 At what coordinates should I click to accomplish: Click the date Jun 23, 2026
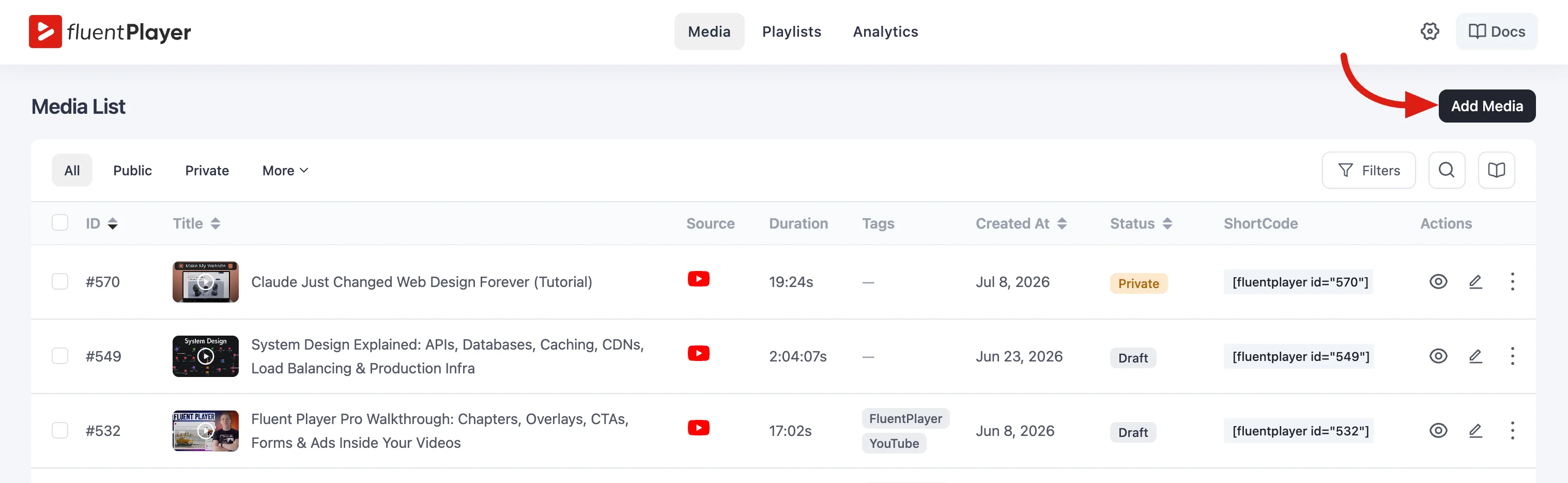(x=1019, y=356)
